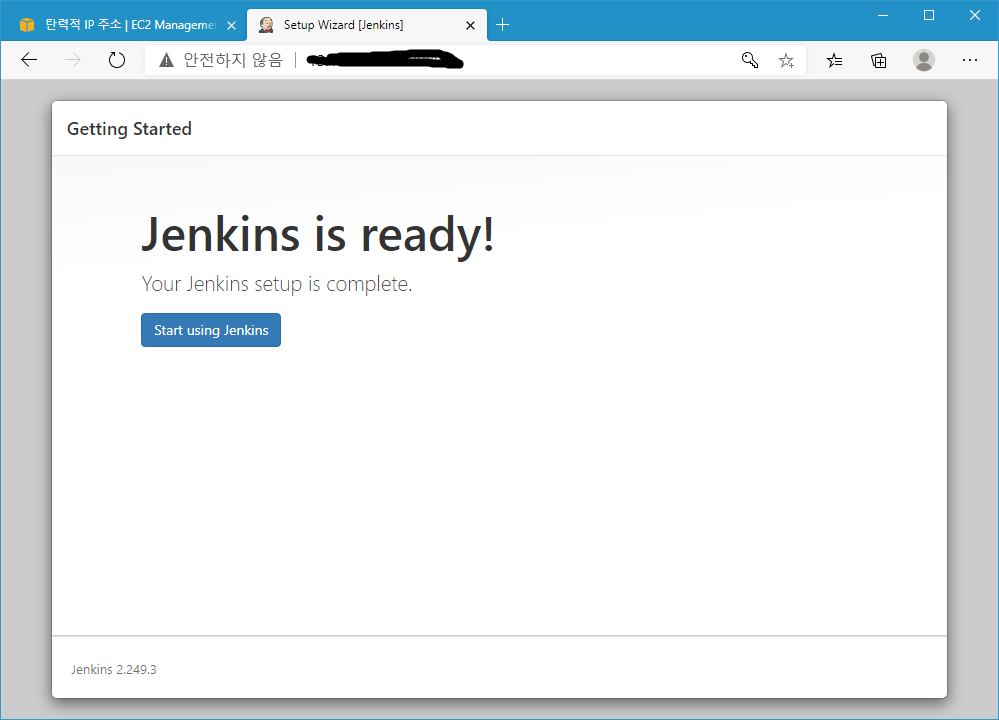Click the Getting Started header text

point(129,129)
